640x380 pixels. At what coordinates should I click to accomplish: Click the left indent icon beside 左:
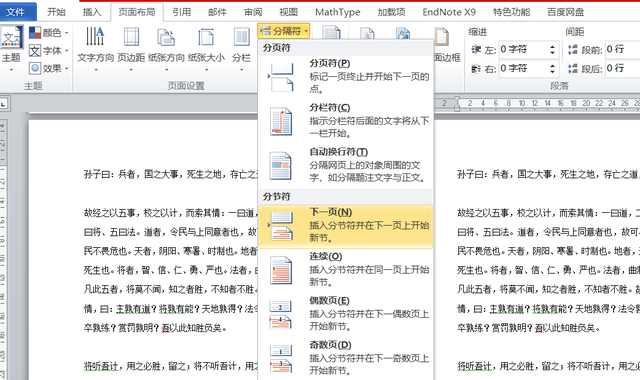click(x=476, y=50)
